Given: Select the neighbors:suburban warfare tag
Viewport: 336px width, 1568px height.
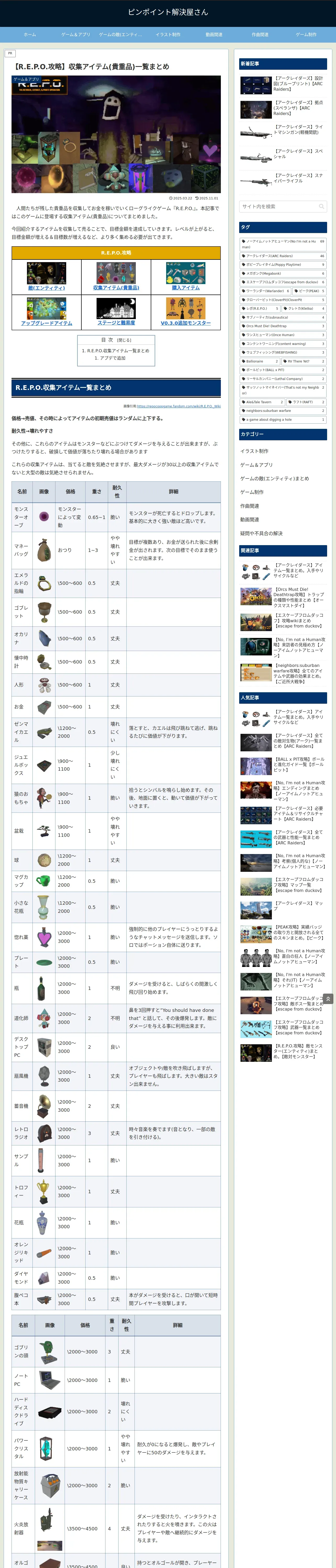Looking at the screenshot, I should pyautogui.click(x=283, y=411).
